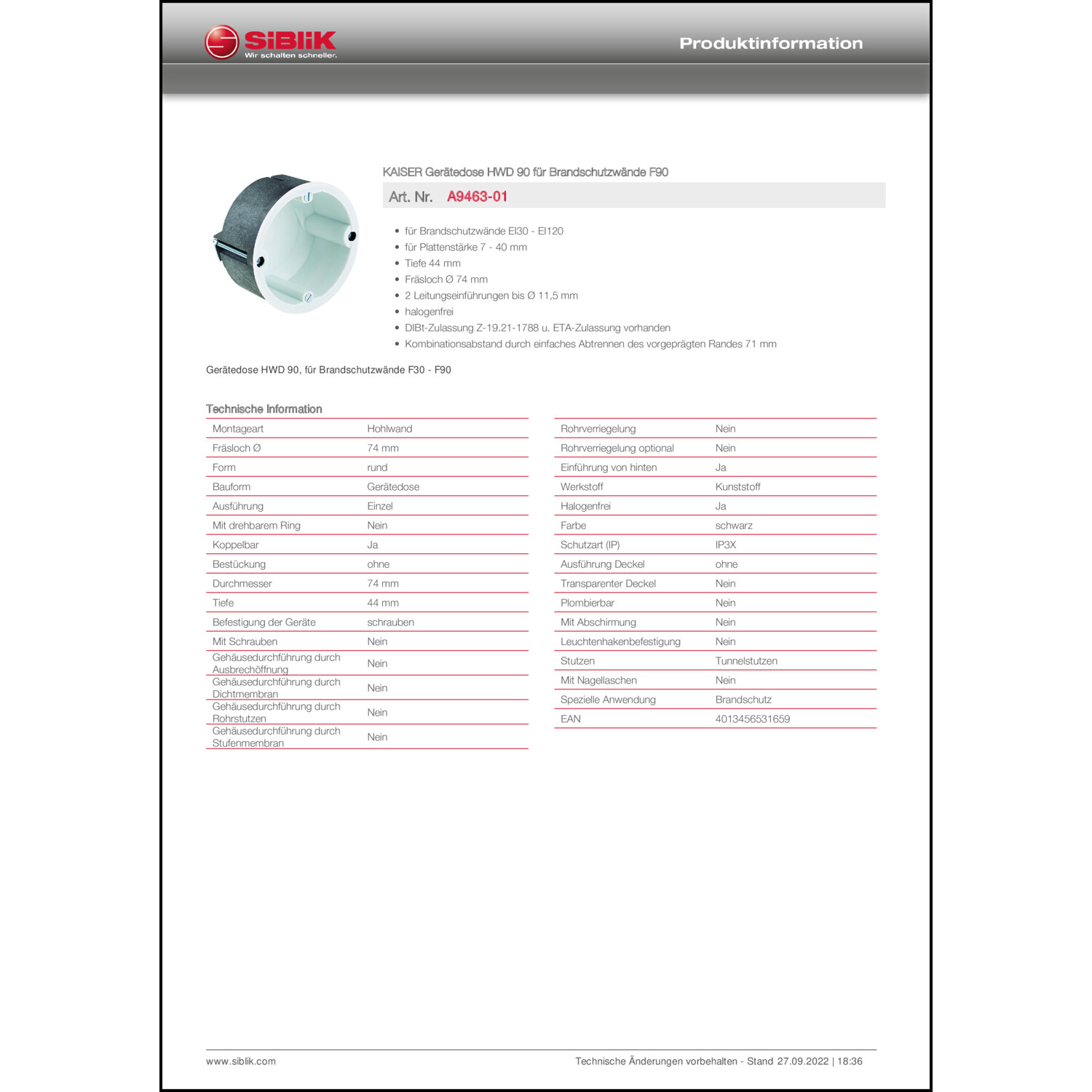Click the 'Spezielle Anwendung' value 'Brandschutz'
Image resolution: width=1092 pixels, height=1092 pixels.
tap(743, 700)
